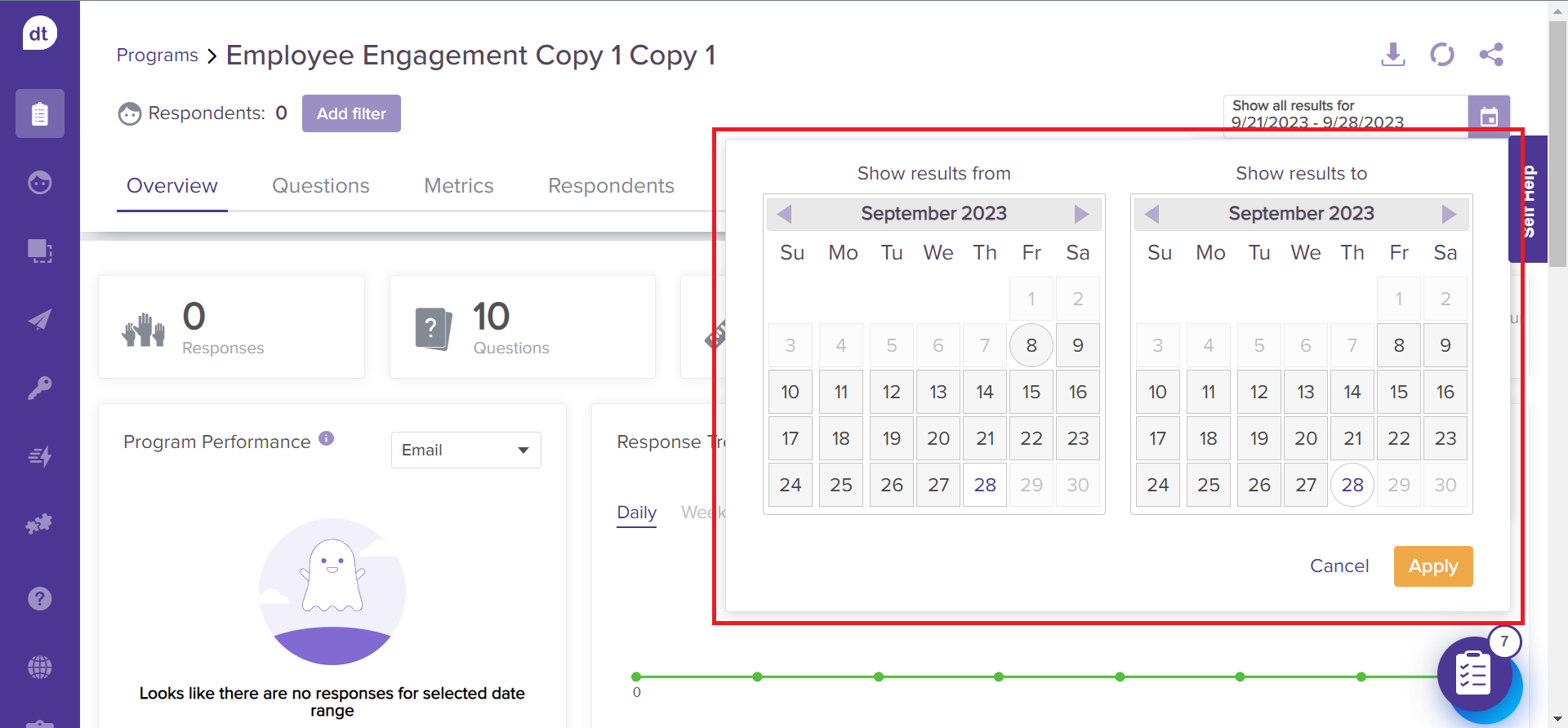Viewport: 1568px width, 728px height.
Task: Open the Respondents tab
Action: point(611,186)
